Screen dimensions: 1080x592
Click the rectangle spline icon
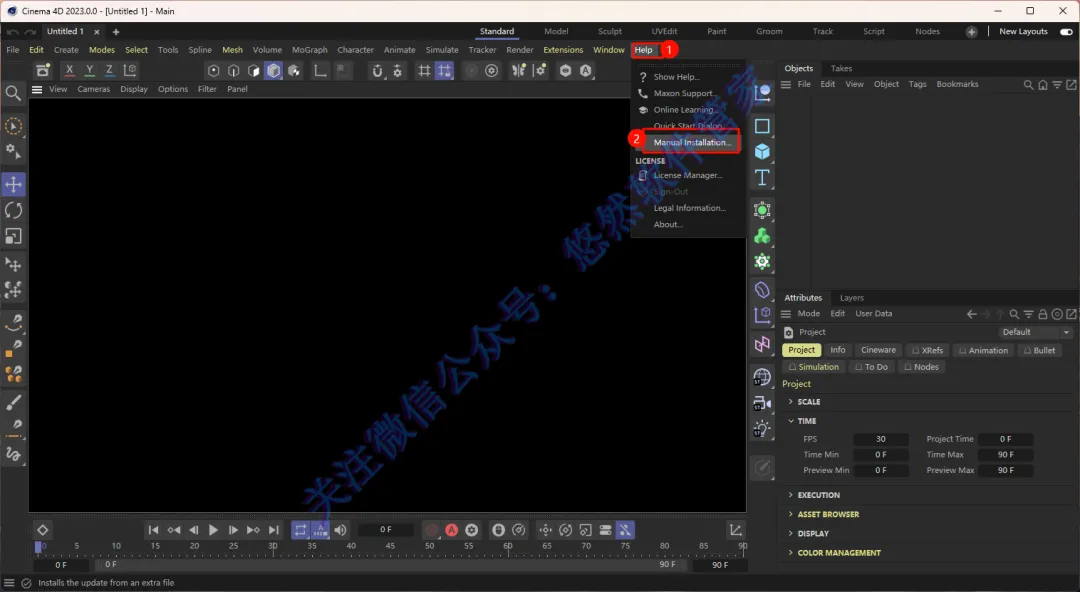pos(762,126)
